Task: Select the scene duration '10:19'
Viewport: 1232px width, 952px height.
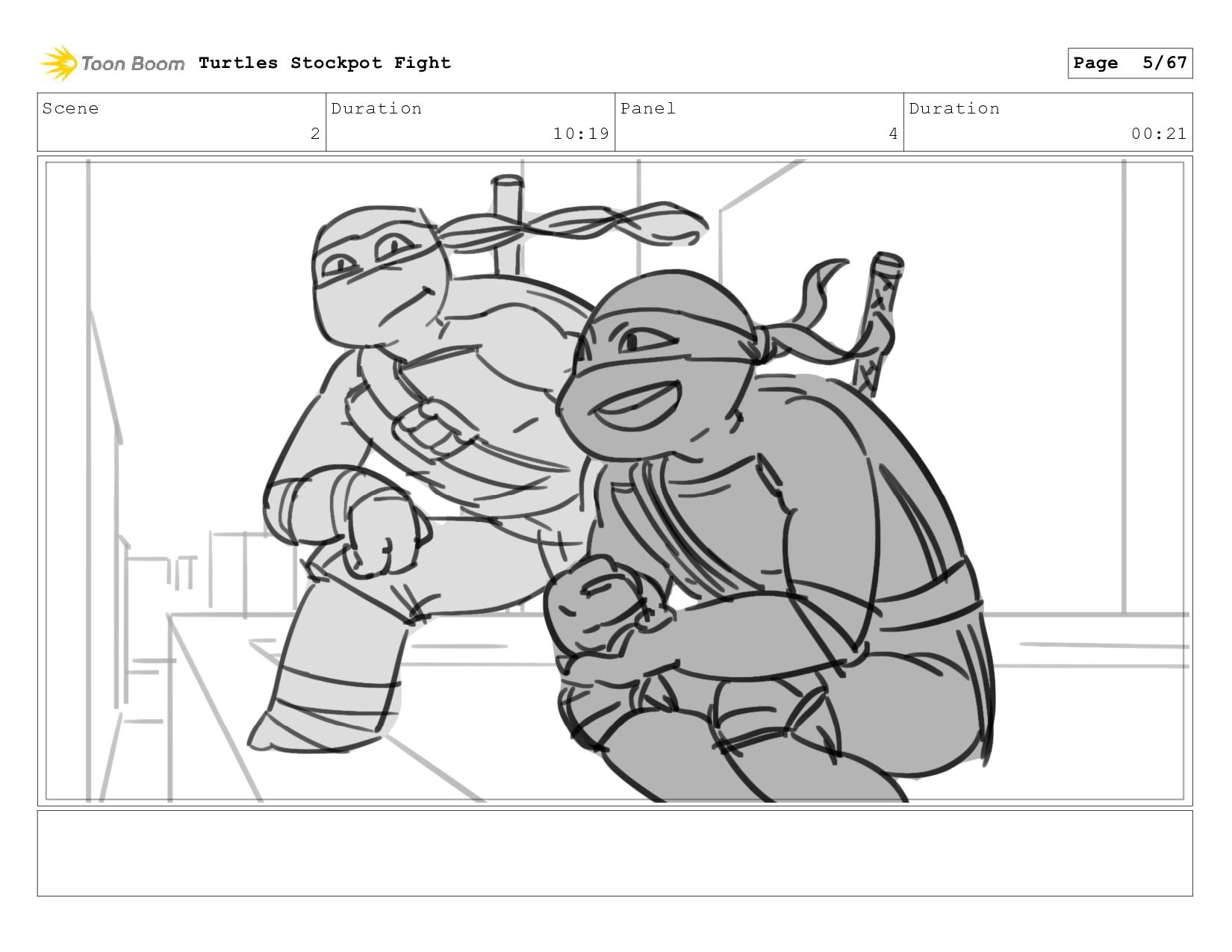Action: [581, 134]
